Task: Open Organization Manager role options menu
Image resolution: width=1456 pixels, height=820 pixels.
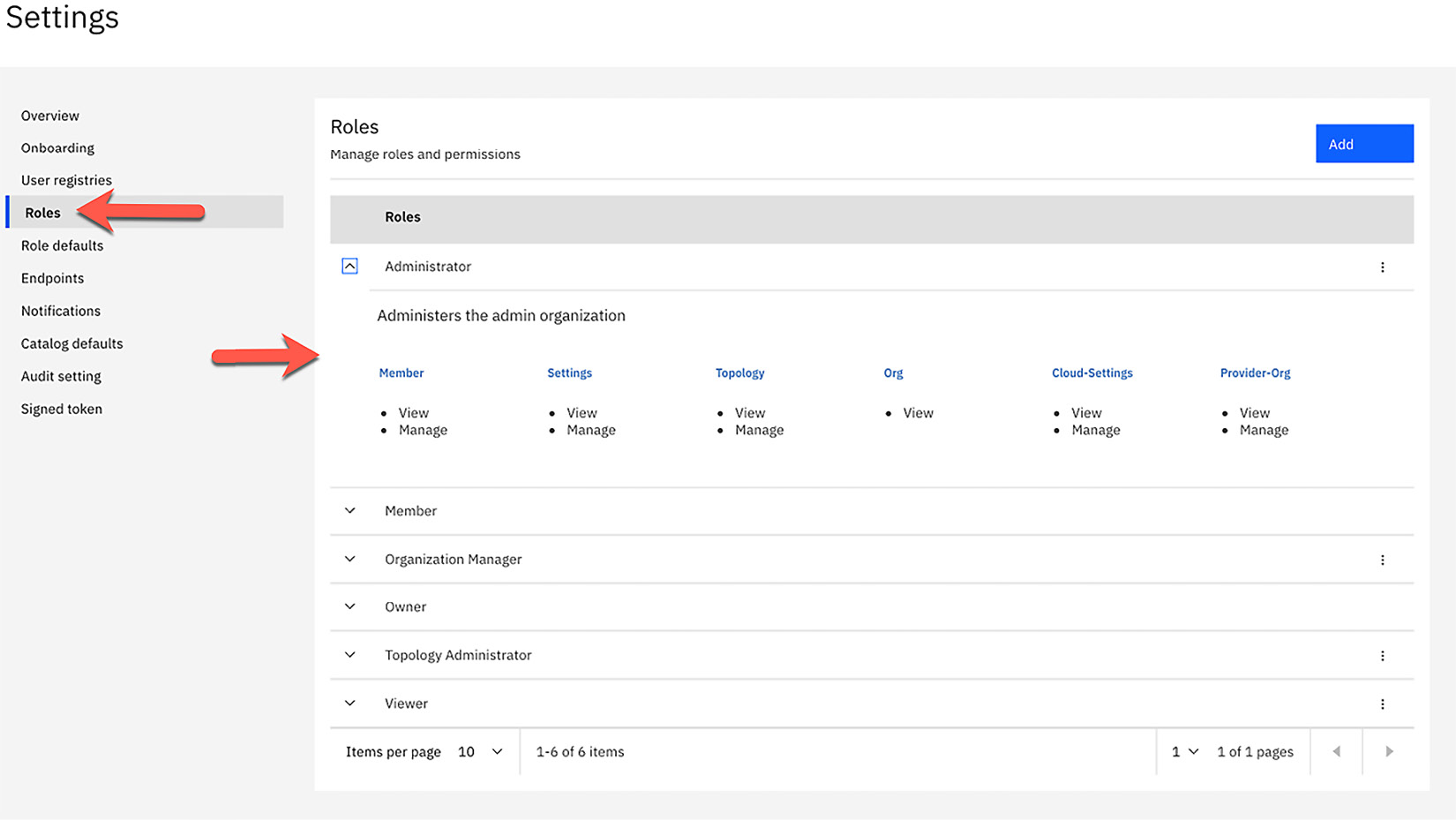Action: click(1382, 560)
